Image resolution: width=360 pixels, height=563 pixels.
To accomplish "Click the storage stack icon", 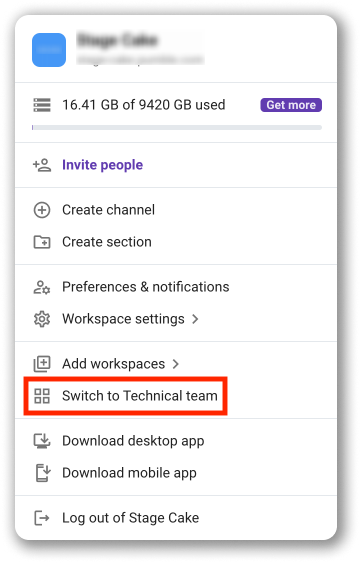I will pyautogui.click(x=42, y=105).
